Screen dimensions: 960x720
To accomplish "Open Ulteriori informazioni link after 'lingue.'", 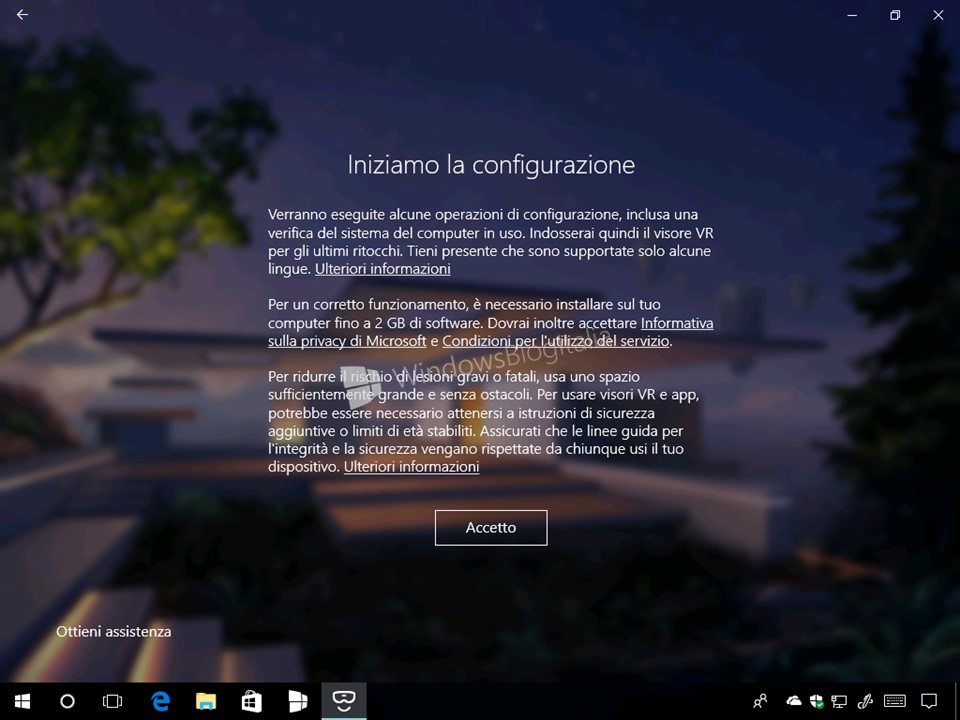I will point(383,269).
